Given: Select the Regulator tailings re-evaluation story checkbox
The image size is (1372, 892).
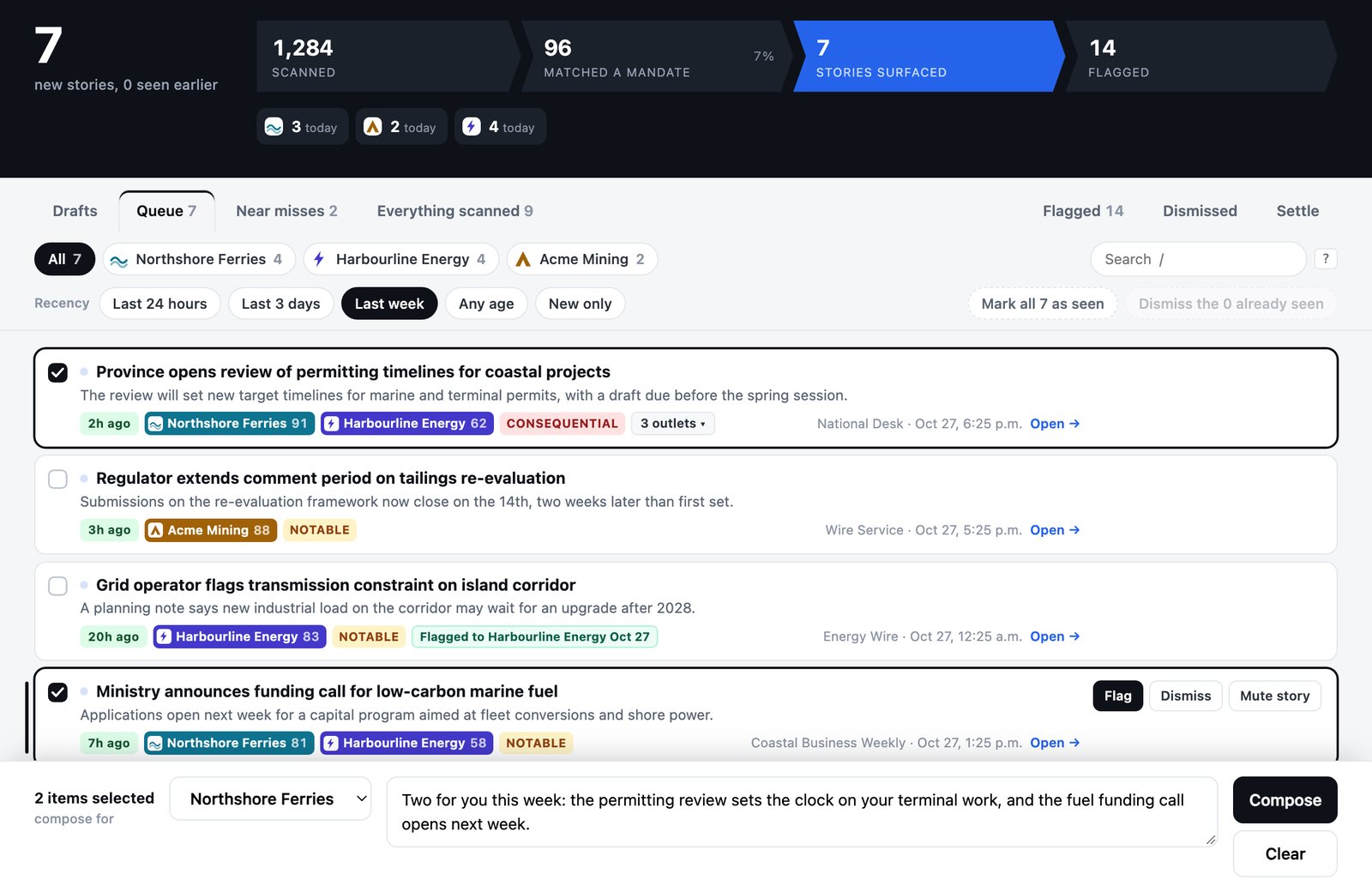Looking at the screenshot, I should pyautogui.click(x=57, y=479).
